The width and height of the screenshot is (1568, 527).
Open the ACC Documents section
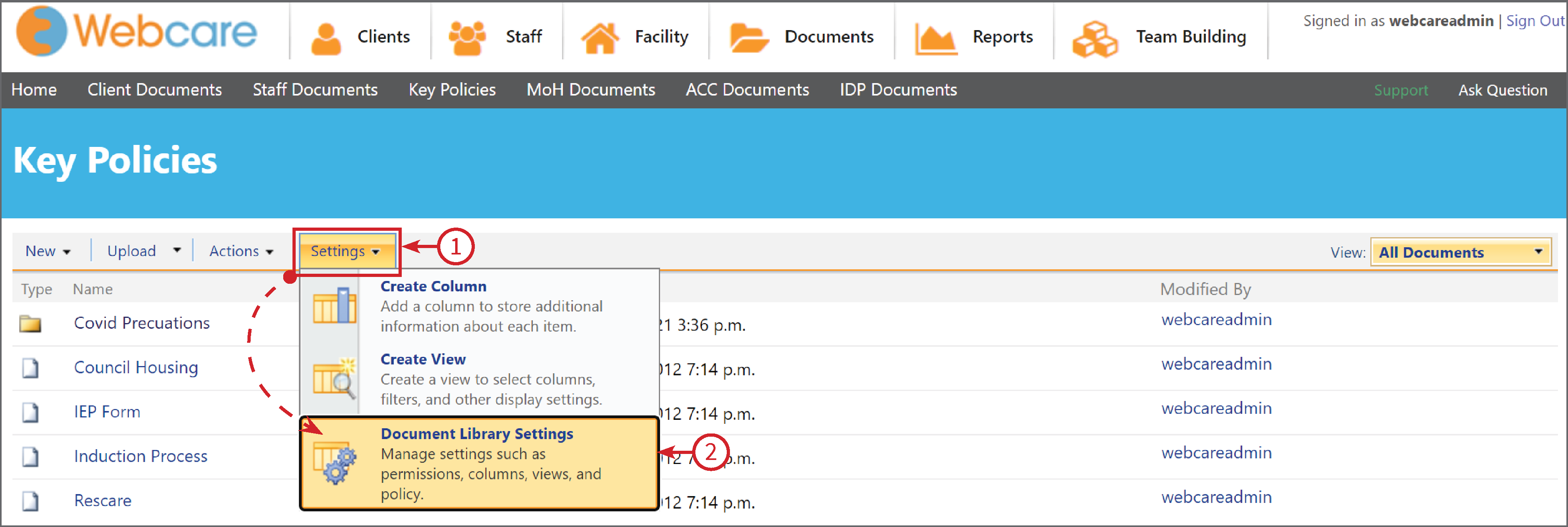pyautogui.click(x=748, y=90)
